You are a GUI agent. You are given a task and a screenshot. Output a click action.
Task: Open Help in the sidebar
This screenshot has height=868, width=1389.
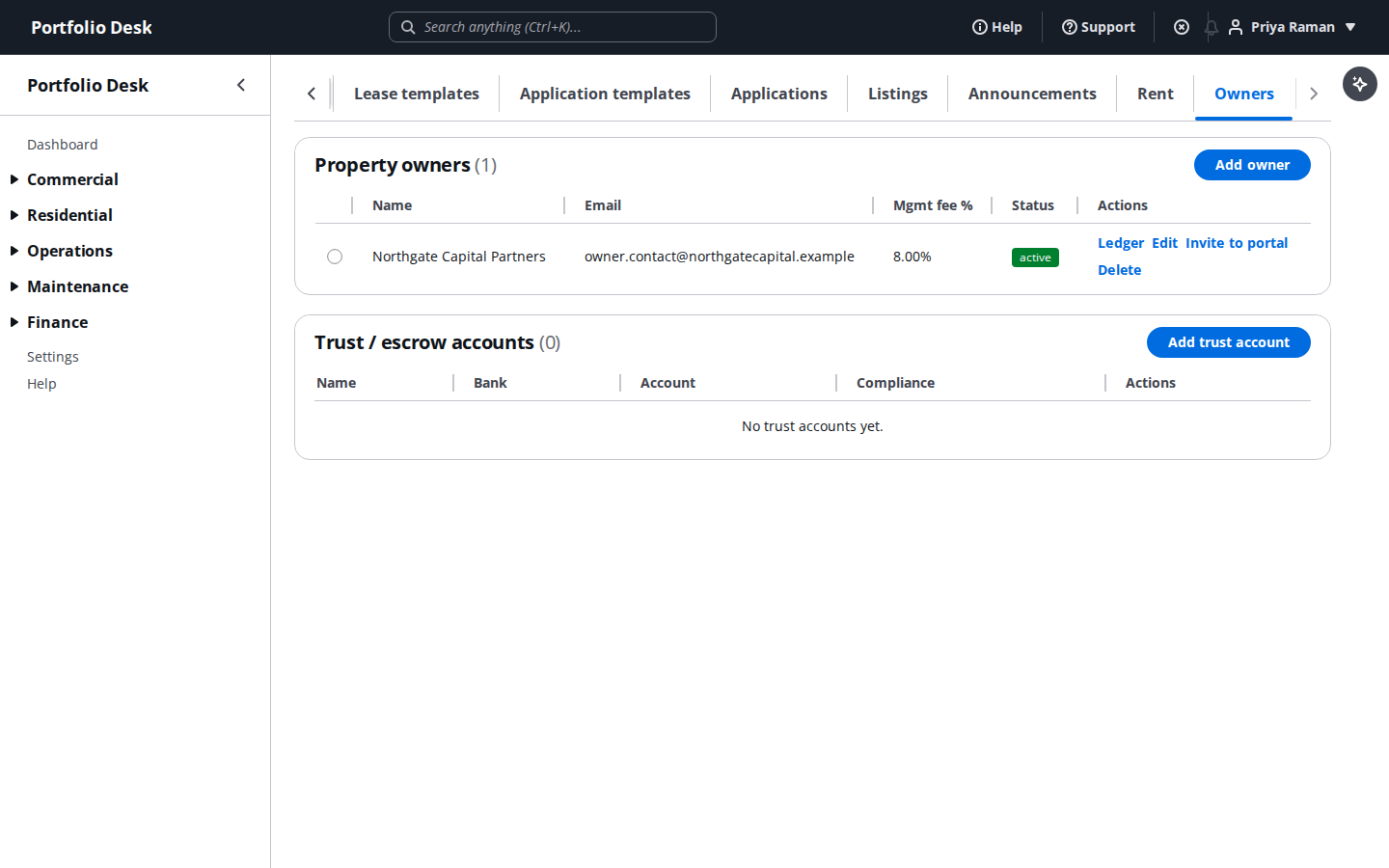pyautogui.click(x=41, y=384)
